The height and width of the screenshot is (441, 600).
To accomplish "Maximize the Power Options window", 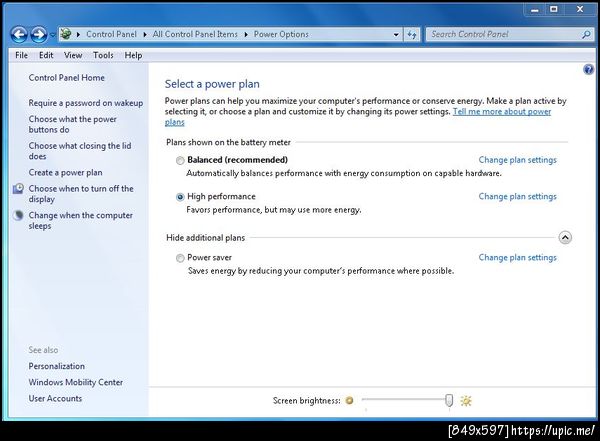I will pyautogui.click(x=554, y=10).
